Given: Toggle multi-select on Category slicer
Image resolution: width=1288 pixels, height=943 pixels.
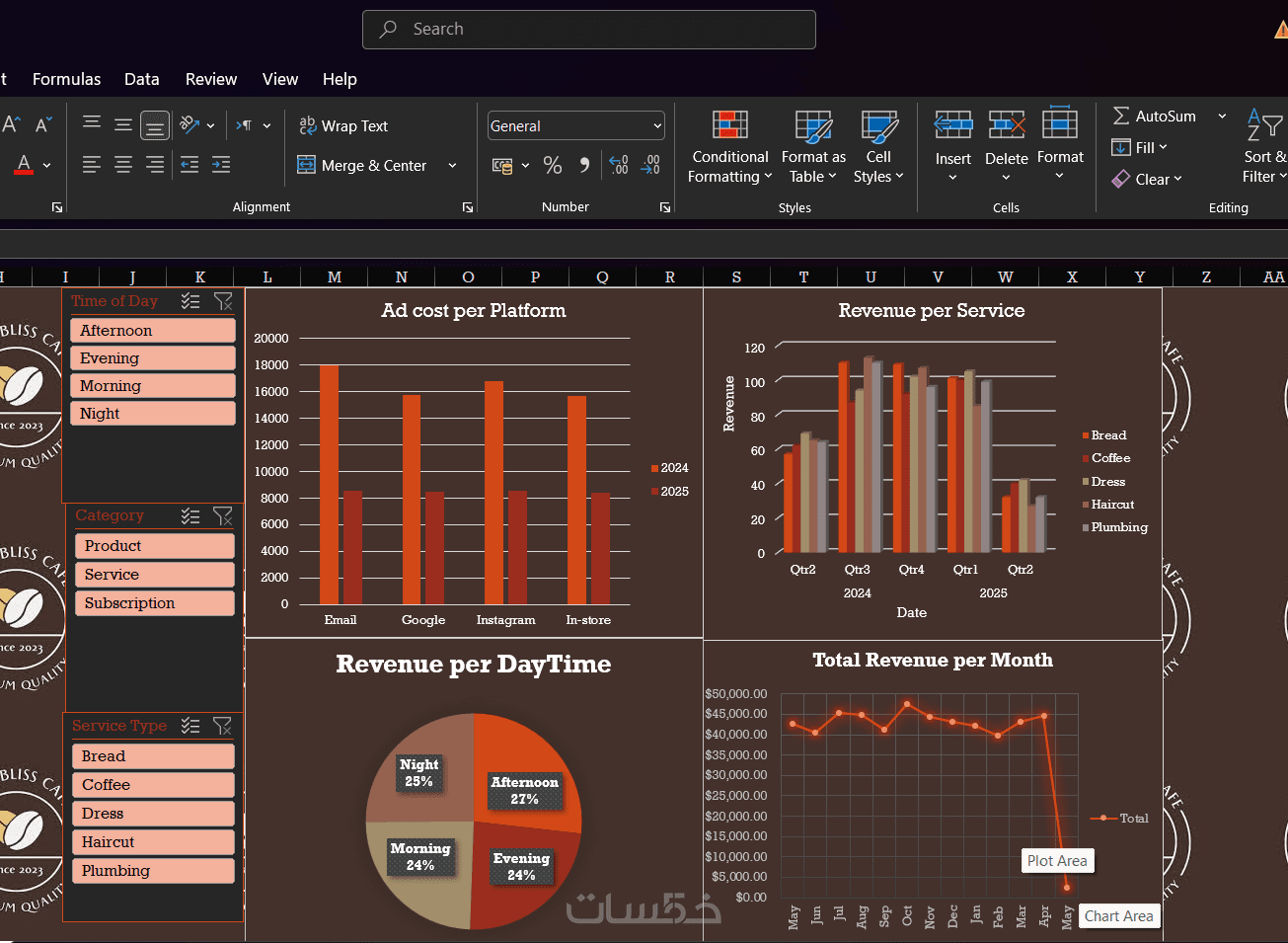Looking at the screenshot, I should [190, 515].
